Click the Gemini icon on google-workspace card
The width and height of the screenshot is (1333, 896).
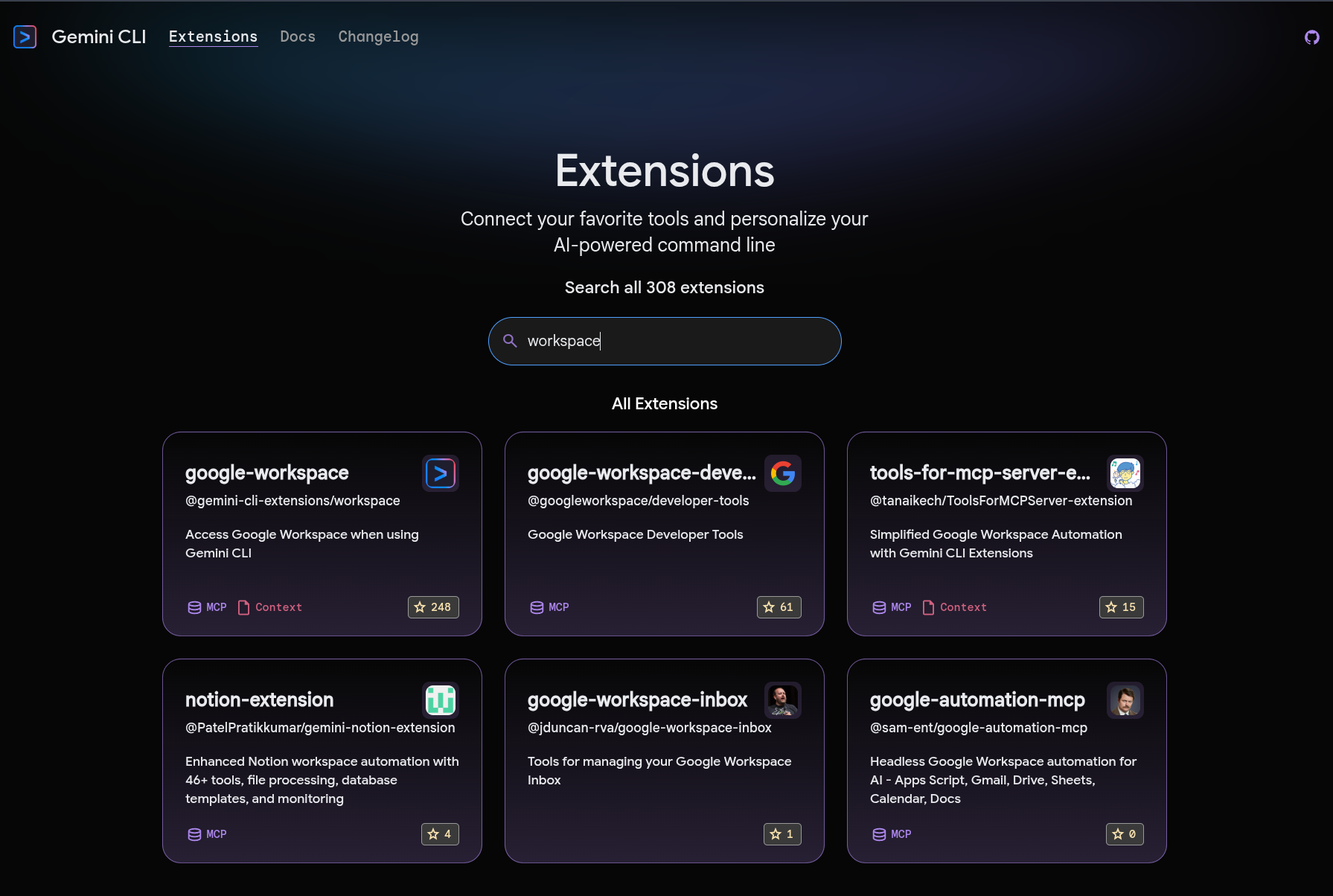(440, 473)
